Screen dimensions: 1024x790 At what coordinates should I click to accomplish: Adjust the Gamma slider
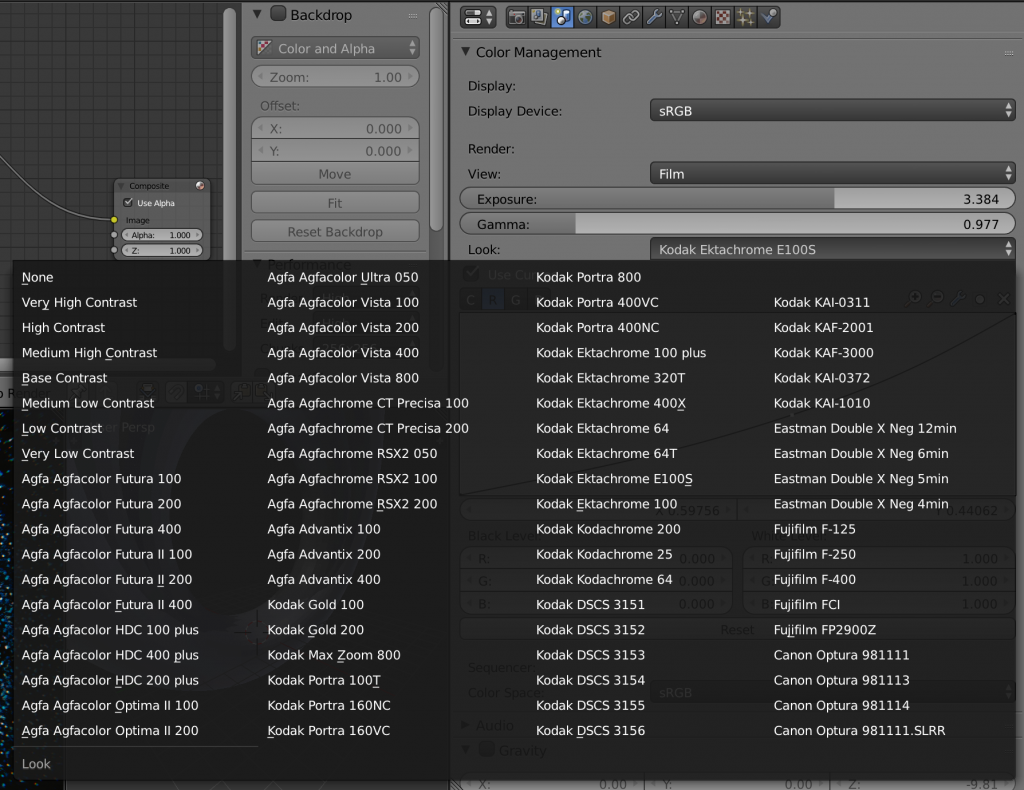coord(737,224)
